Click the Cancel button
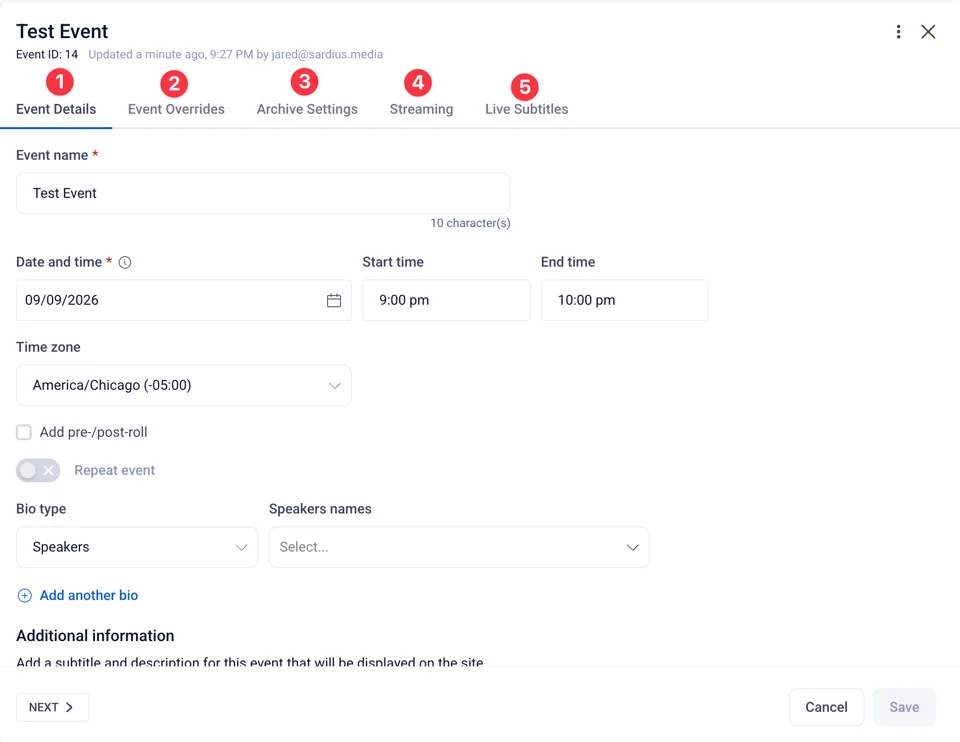Viewport: 960px width, 742px height. coord(826,707)
